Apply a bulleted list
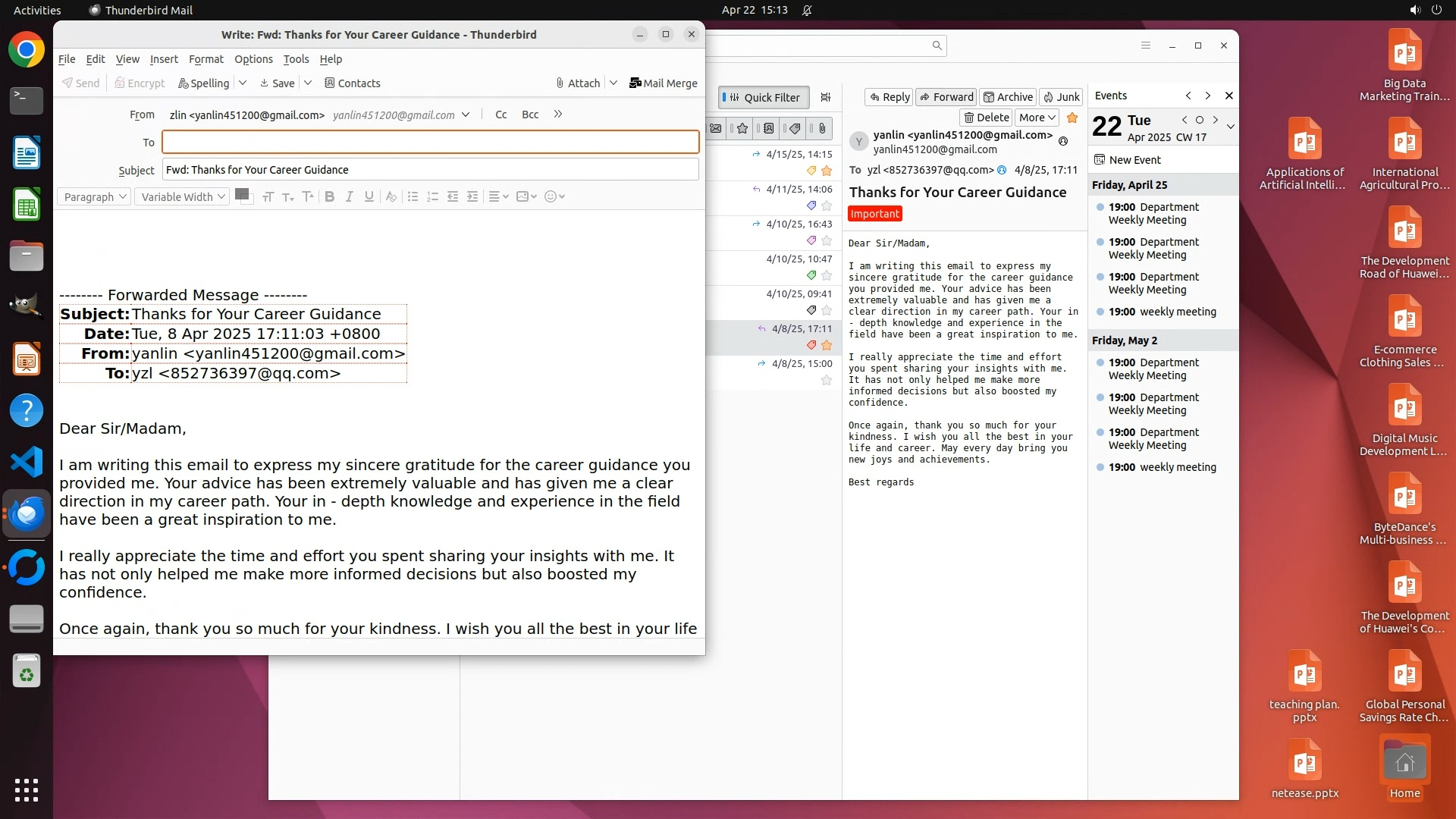1456x819 pixels. coord(413,196)
